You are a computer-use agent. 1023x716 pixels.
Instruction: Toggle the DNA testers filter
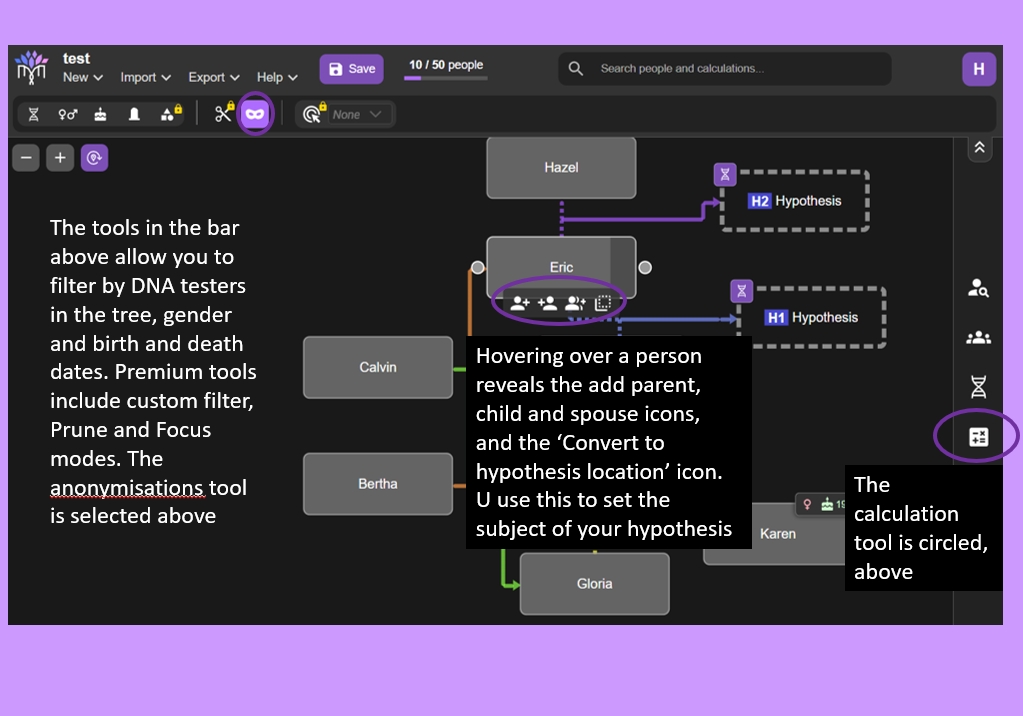coord(33,114)
